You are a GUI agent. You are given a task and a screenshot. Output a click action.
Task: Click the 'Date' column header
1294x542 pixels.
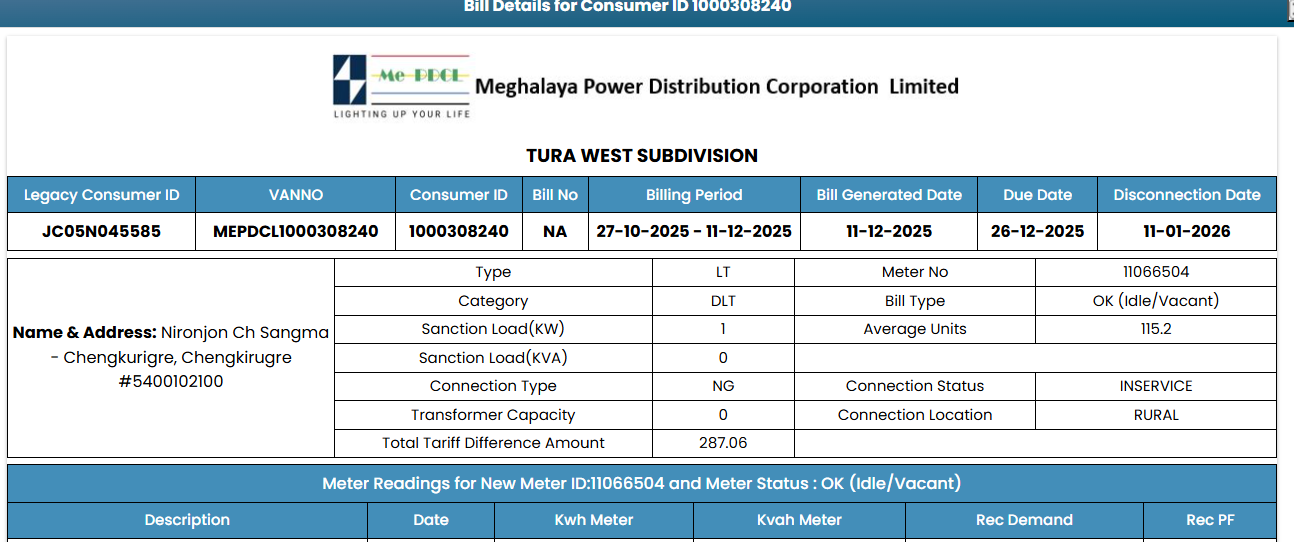tap(431, 520)
